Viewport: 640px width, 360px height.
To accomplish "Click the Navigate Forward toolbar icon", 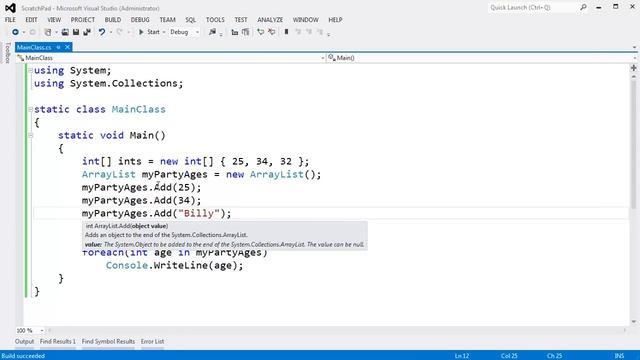I will pyautogui.click(x=33, y=32).
